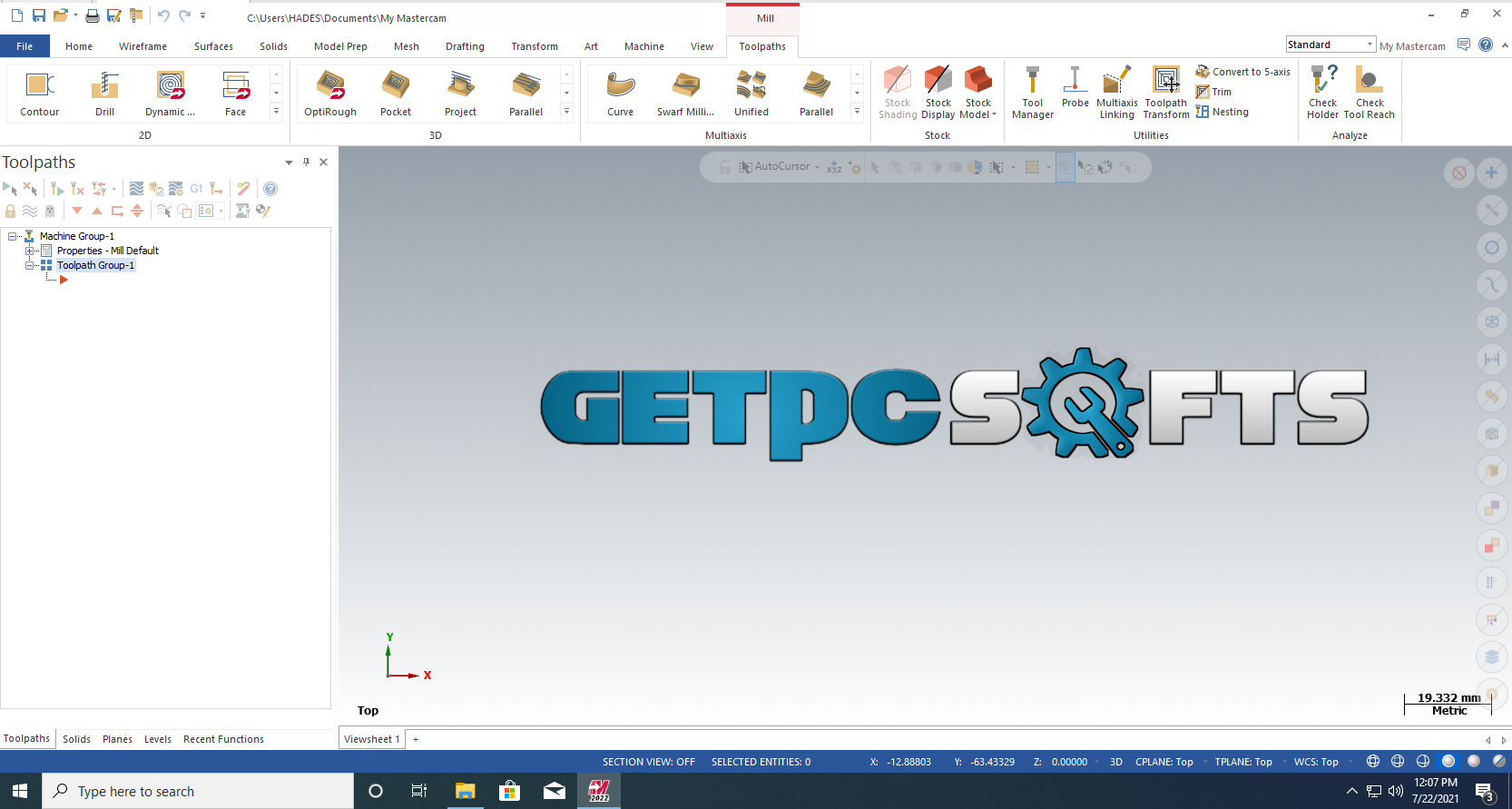Select the Viewsheet 1 tab
This screenshot has height=809, width=1512.
(372, 739)
